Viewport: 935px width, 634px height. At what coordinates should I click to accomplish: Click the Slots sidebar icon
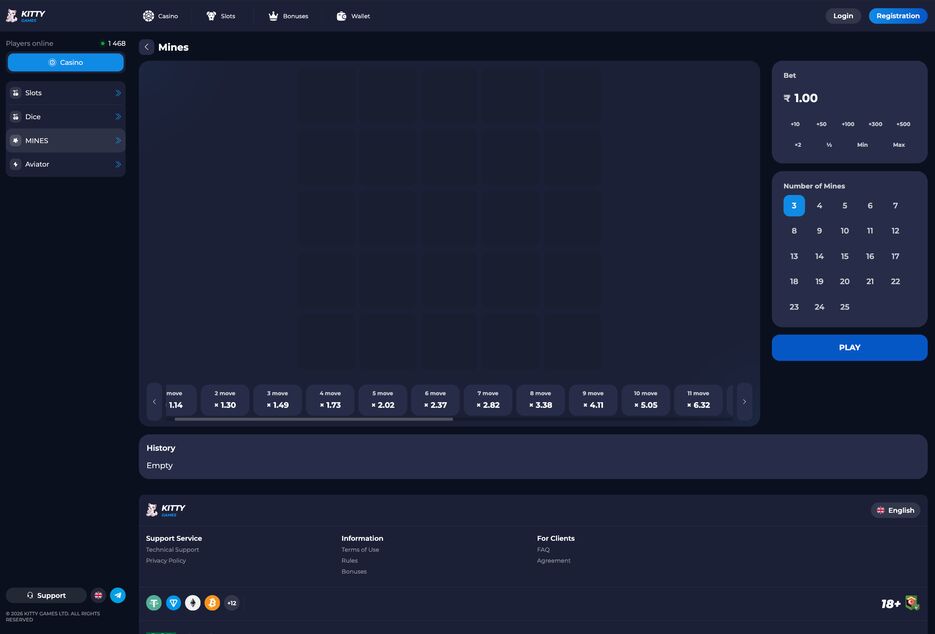[16, 93]
